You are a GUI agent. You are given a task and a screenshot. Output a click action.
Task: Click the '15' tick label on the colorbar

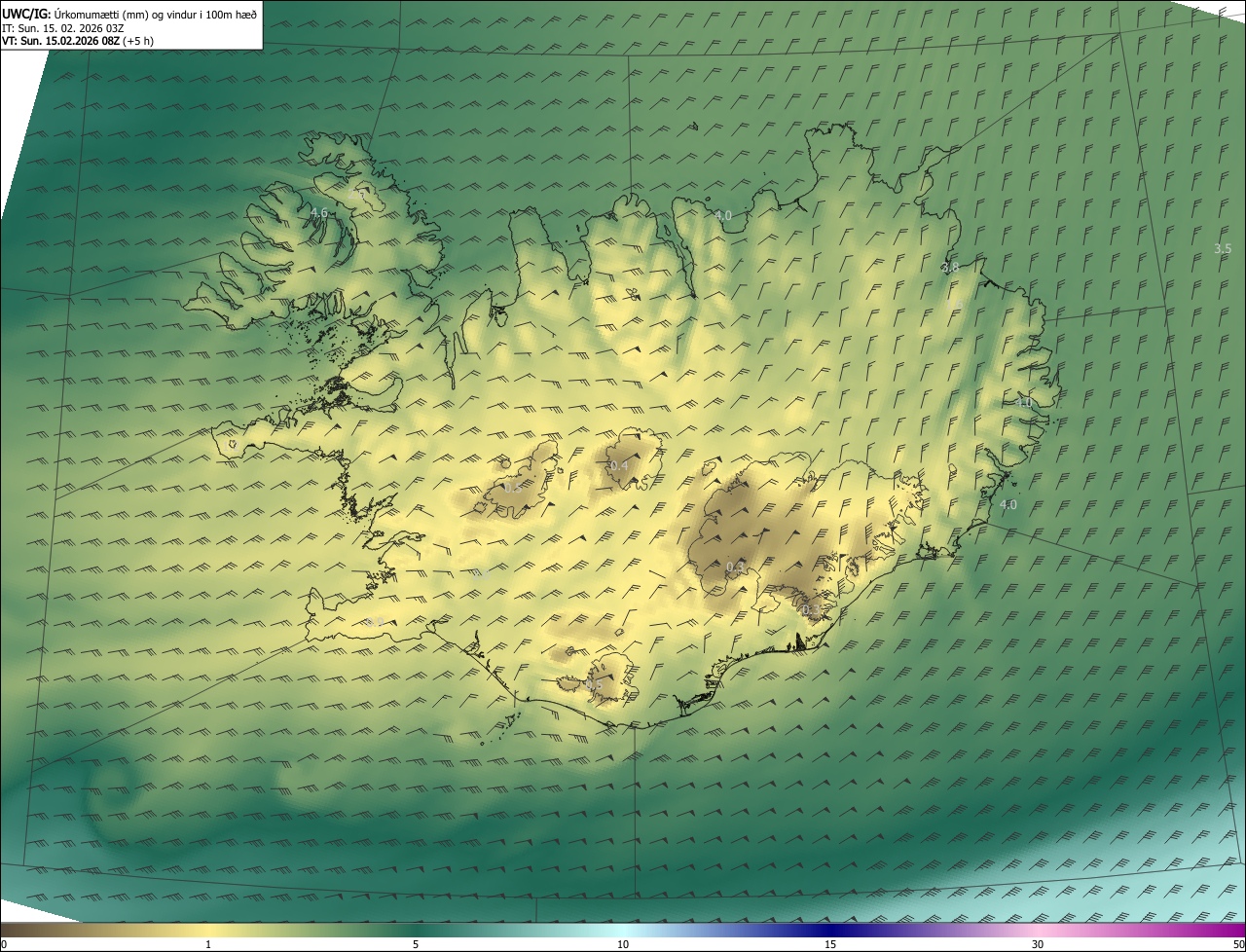(x=830, y=944)
